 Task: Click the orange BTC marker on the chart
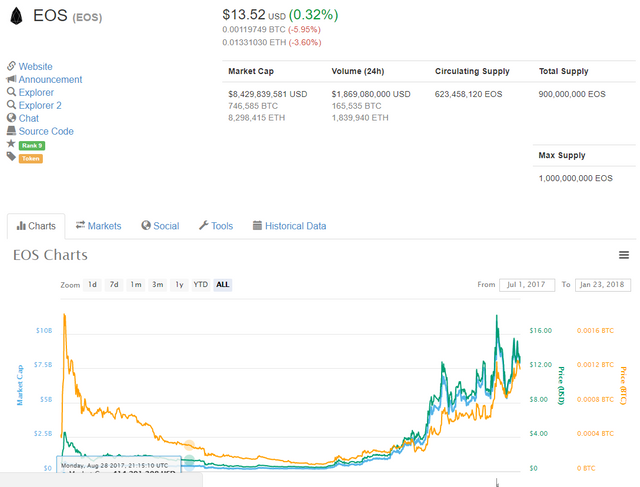tap(189, 445)
